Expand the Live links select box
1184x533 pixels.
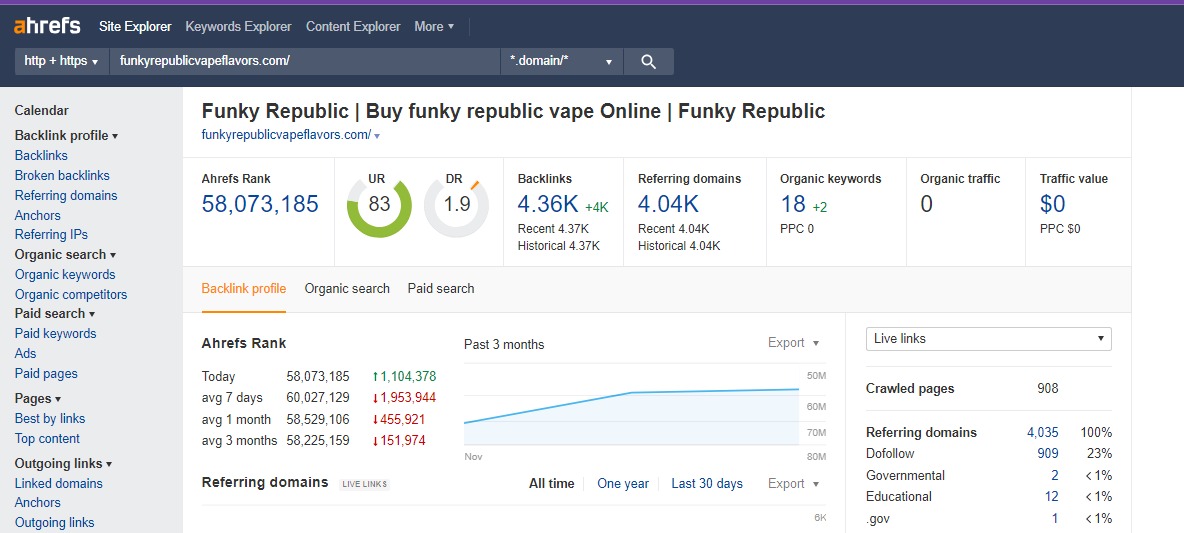(988, 339)
